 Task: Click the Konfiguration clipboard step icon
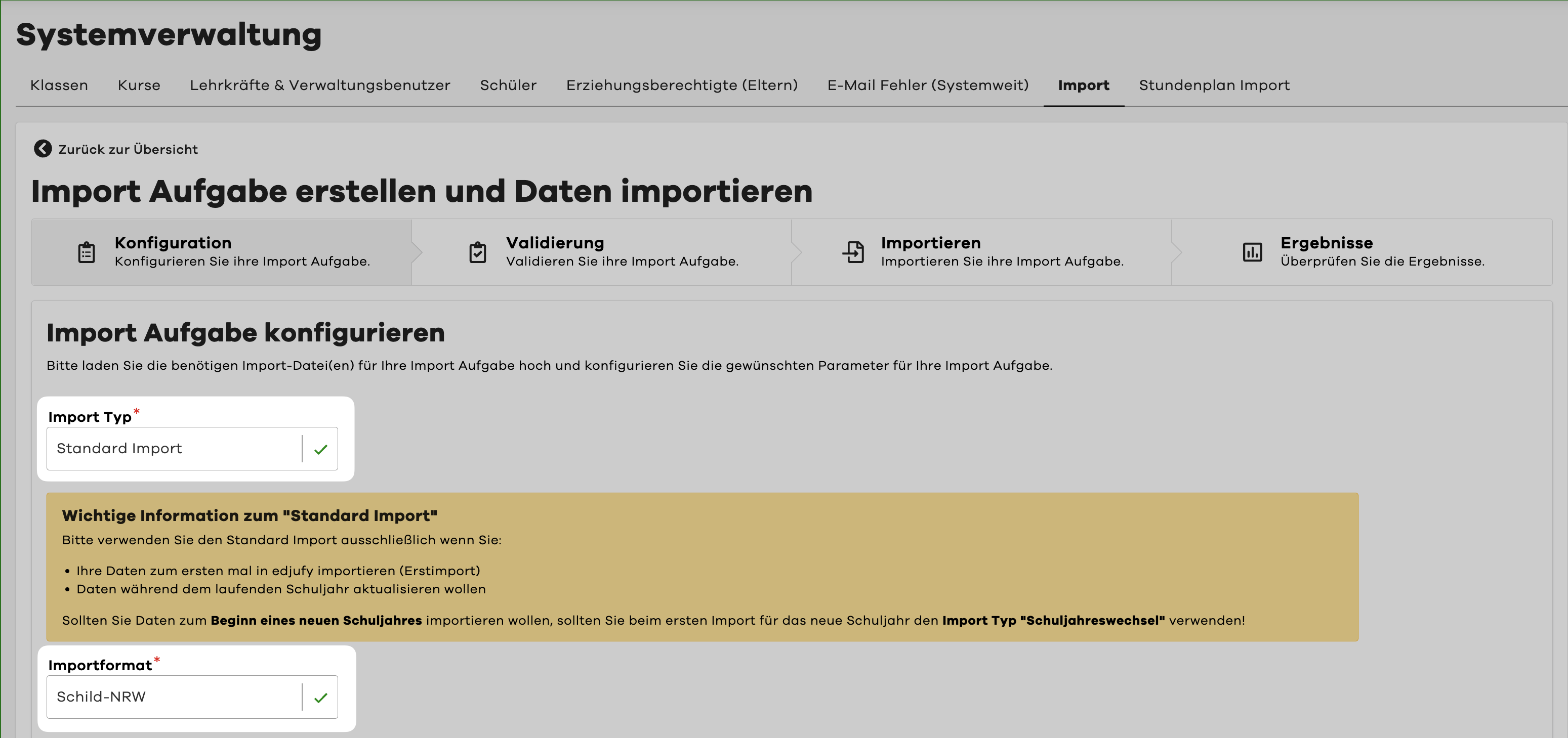86,252
